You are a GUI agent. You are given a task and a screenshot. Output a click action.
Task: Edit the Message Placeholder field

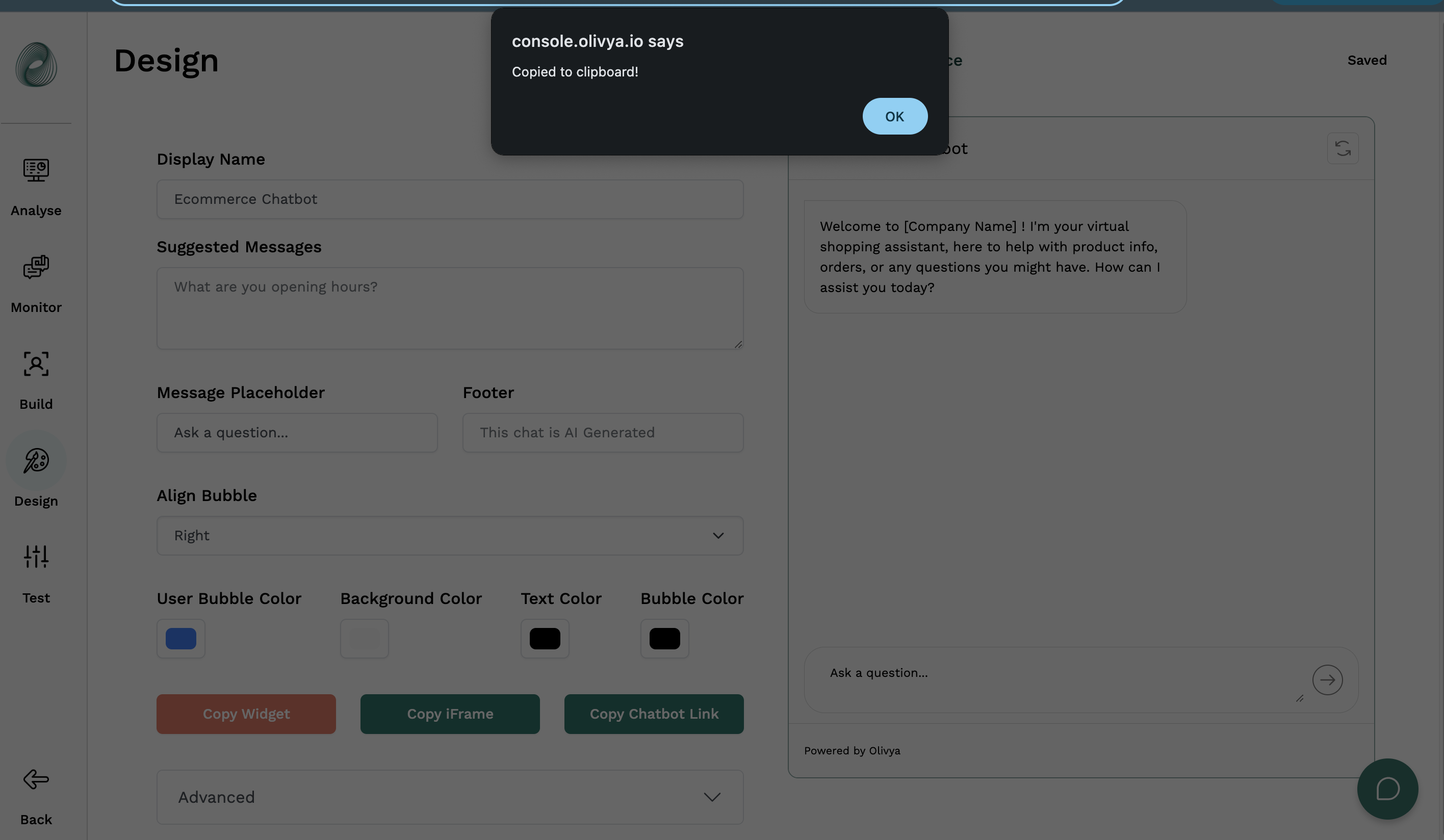297,433
